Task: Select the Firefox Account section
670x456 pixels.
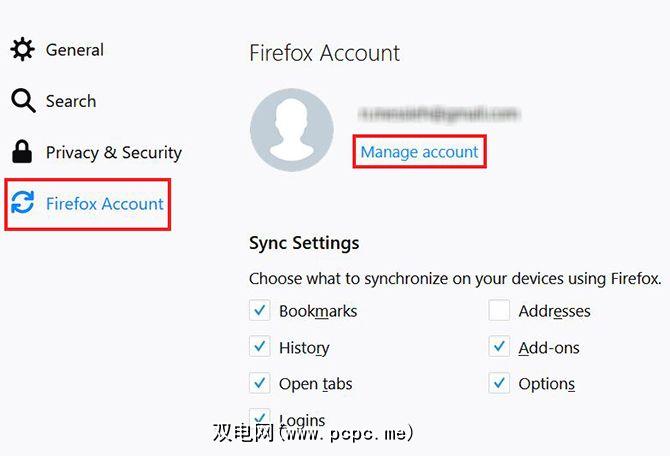Action: coord(104,204)
